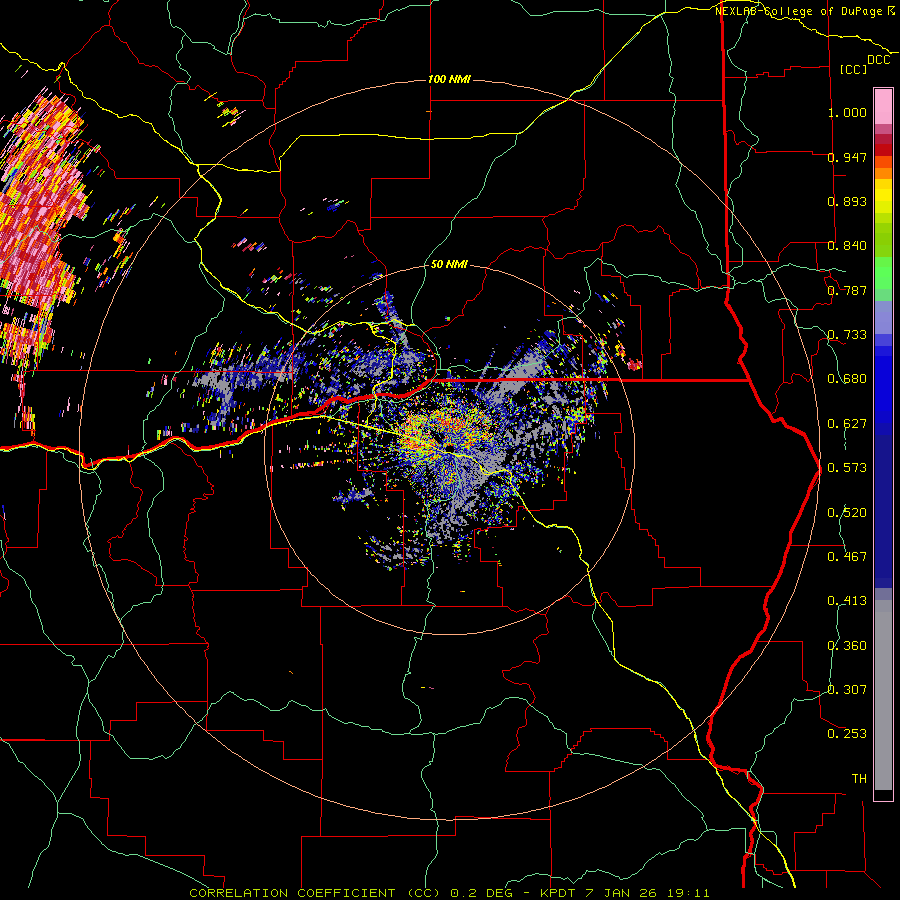Click the bright green color bar segment

[x=883, y=273]
